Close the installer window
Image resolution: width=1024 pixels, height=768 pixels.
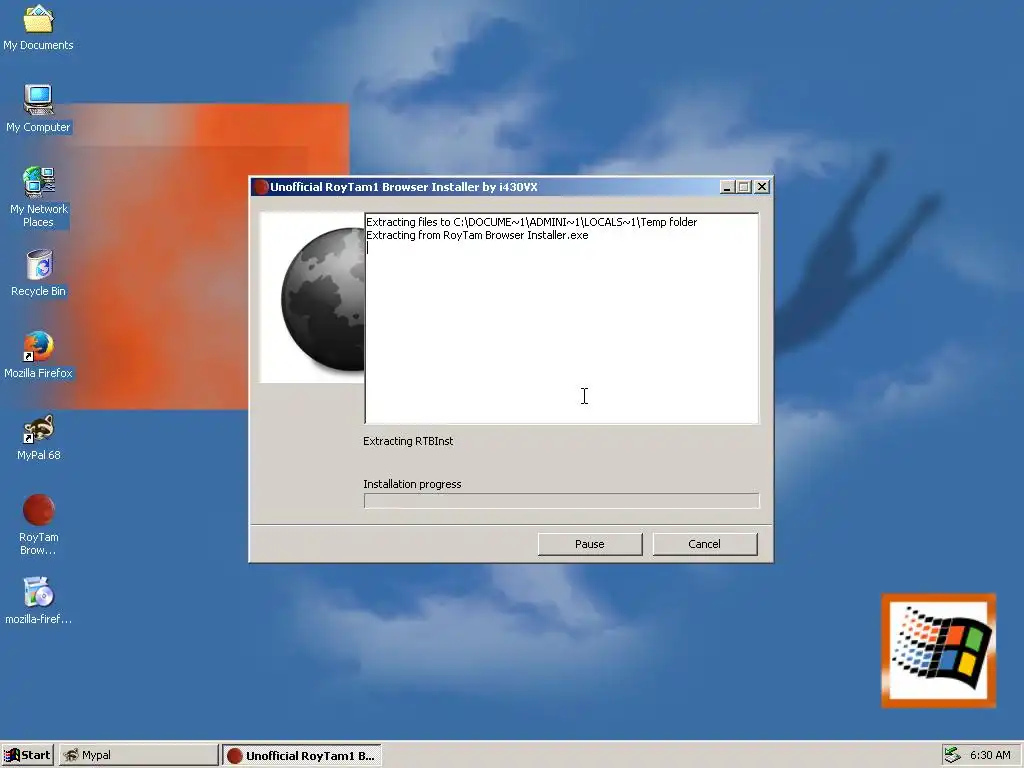[x=761, y=187]
